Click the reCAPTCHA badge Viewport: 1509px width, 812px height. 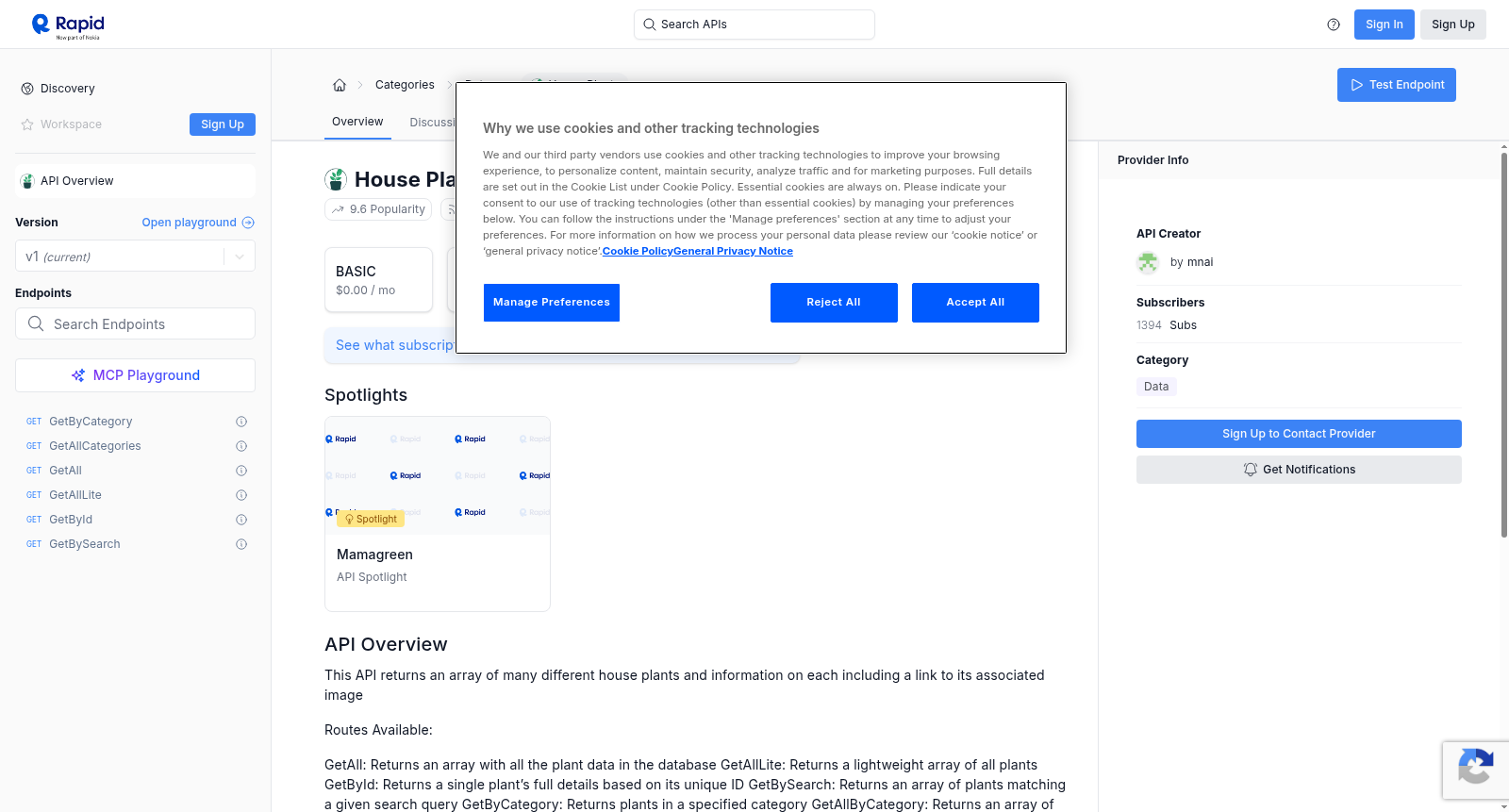(x=1475, y=771)
